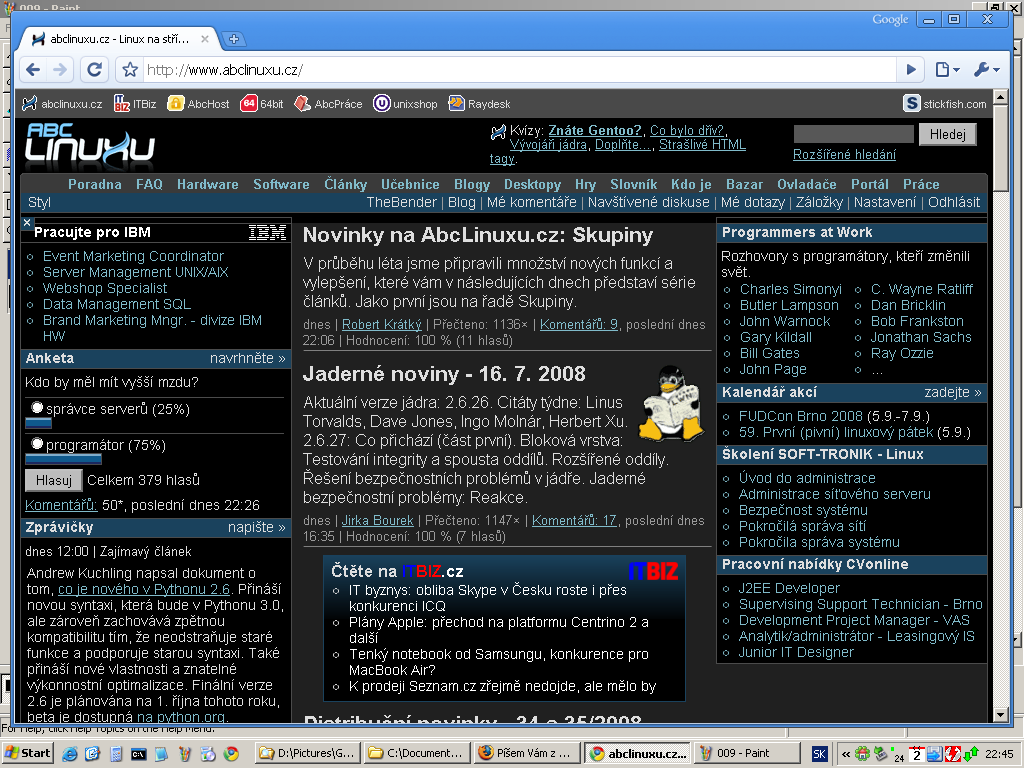Click the Hledej search button
Image resolution: width=1024 pixels, height=768 pixels.
pos(948,134)
